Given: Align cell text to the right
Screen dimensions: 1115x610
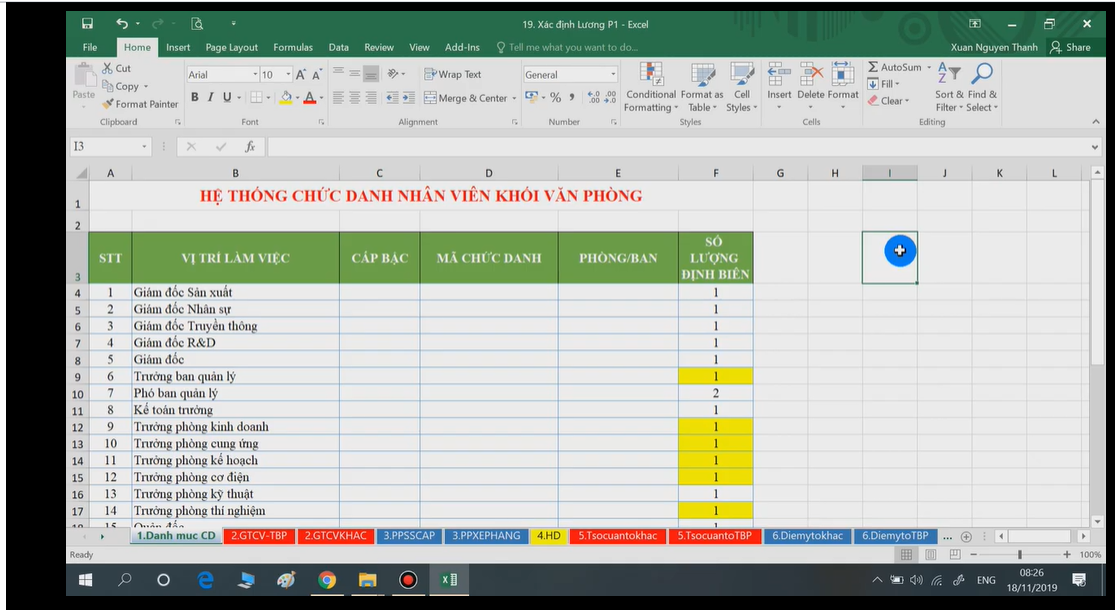Looking at the screenshot, I should click(x=371, y=98).
